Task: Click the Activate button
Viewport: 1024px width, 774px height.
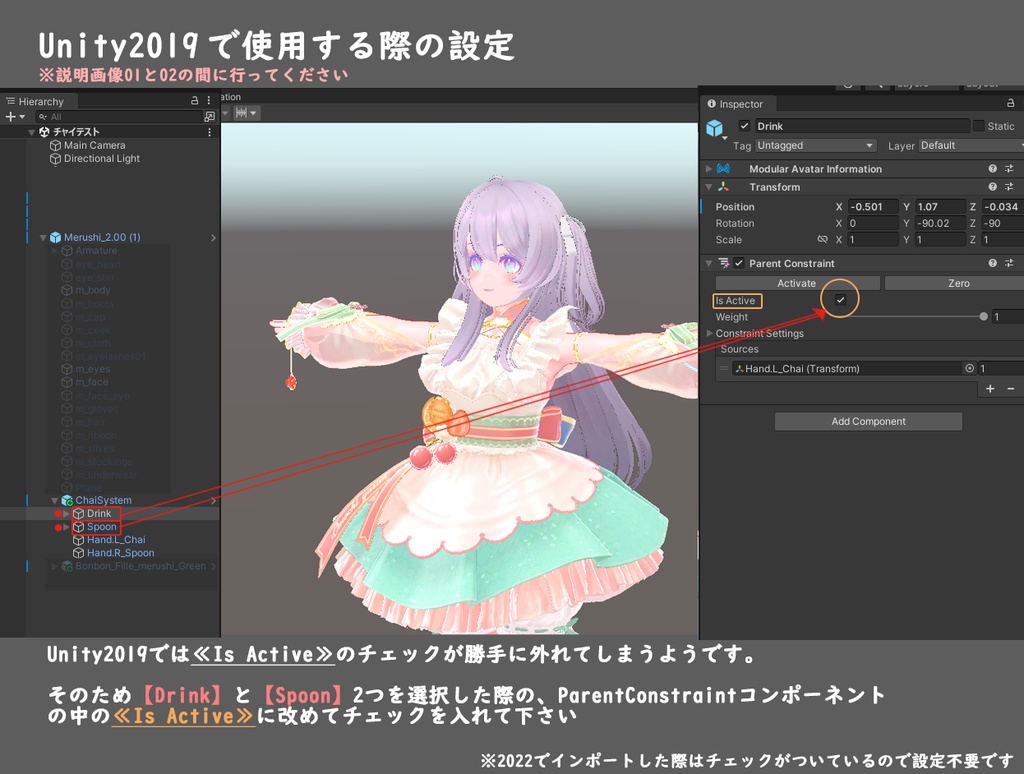Action: click(x=797, y=283)
